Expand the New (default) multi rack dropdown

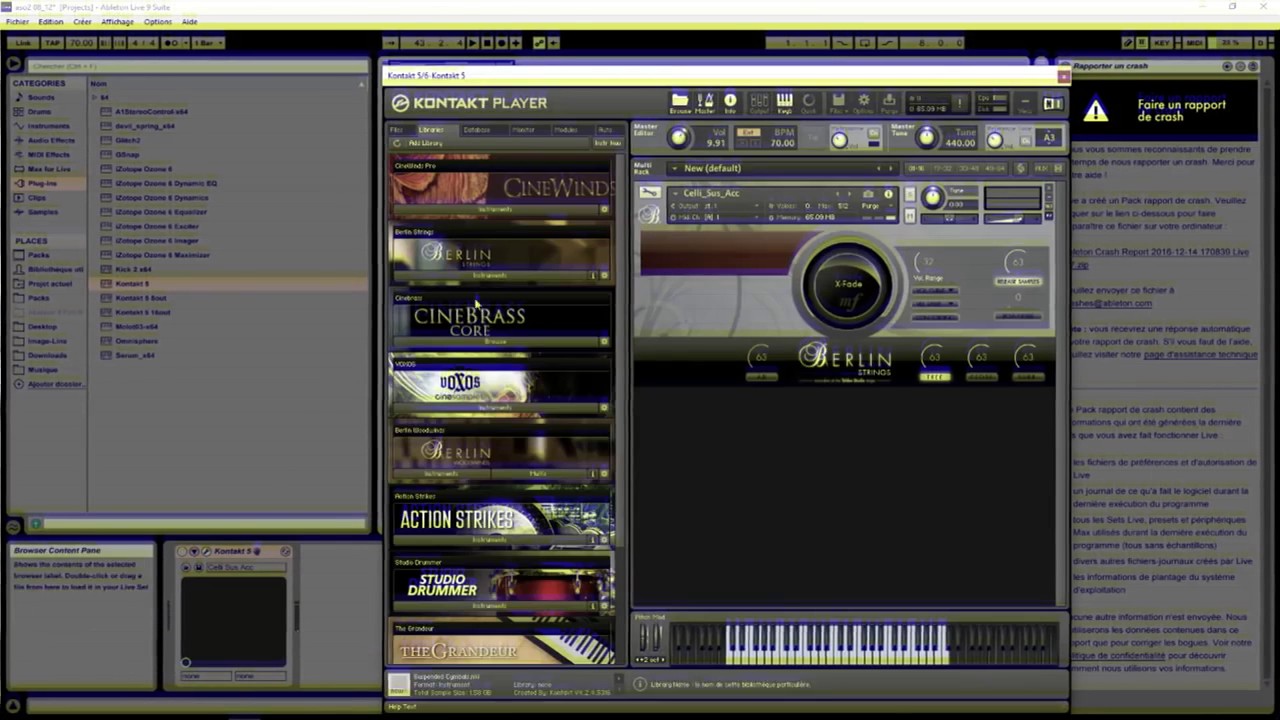[674, 168]
